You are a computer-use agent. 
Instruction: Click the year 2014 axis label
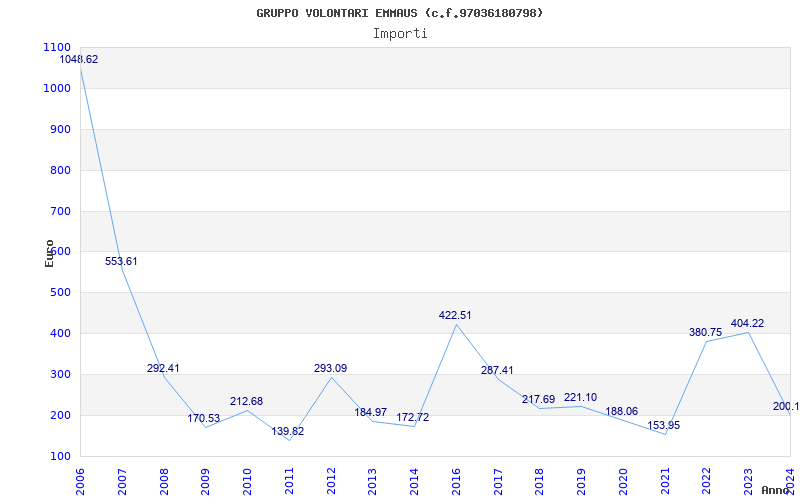[x=414, y=480]
